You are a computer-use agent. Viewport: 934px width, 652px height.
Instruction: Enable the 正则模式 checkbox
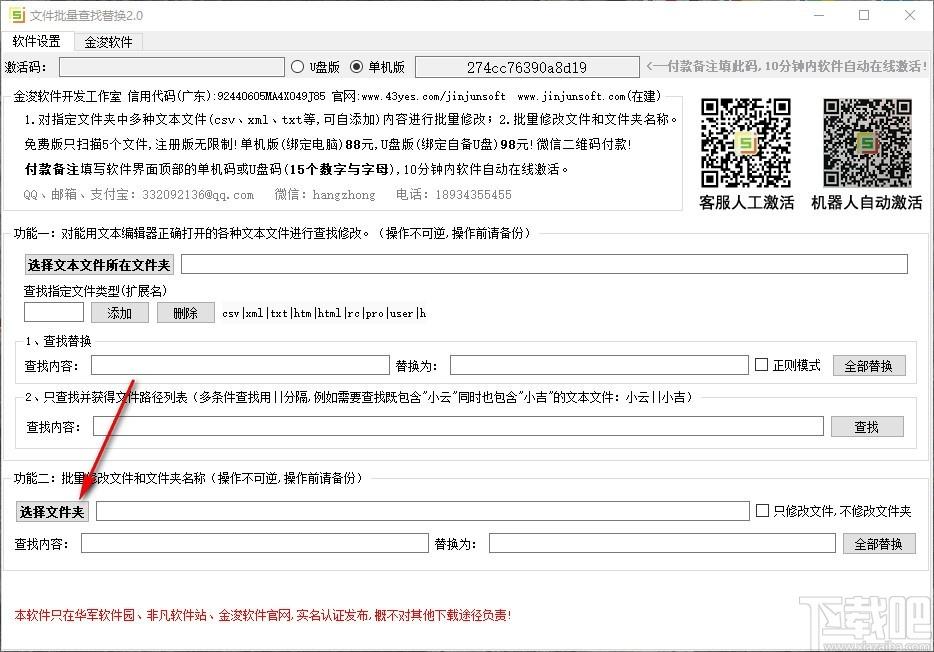tap(761, 365)
